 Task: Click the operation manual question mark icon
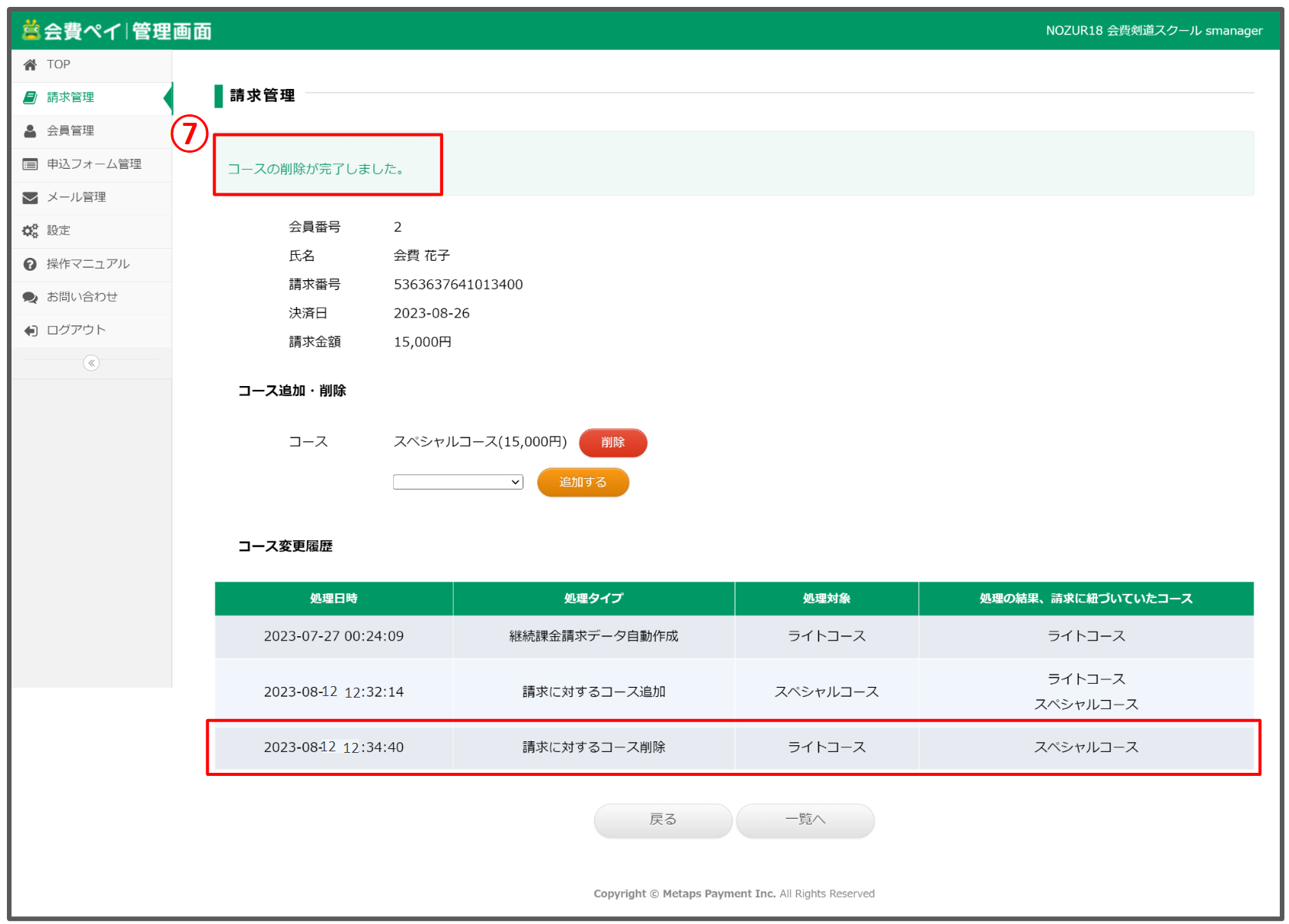click(x=30, y=264)
